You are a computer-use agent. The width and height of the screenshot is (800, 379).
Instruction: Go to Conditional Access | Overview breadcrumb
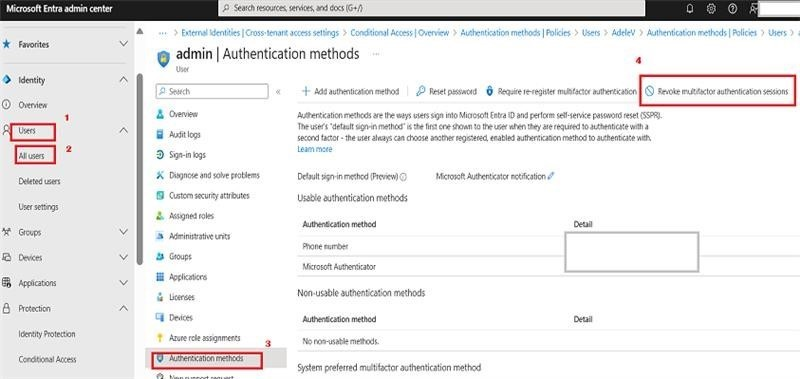click(x=399, y=33)
